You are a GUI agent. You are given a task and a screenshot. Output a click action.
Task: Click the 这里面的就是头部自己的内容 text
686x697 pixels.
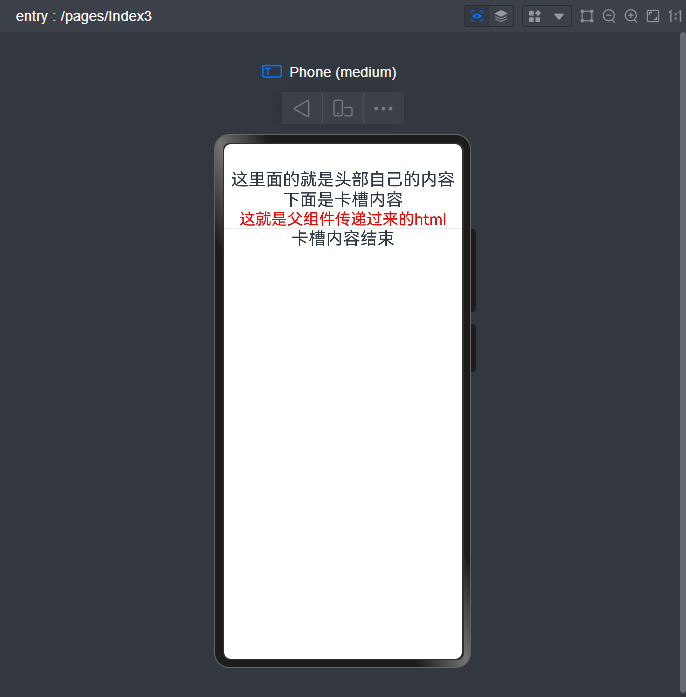pyautogui.click(x=343, y=179)
